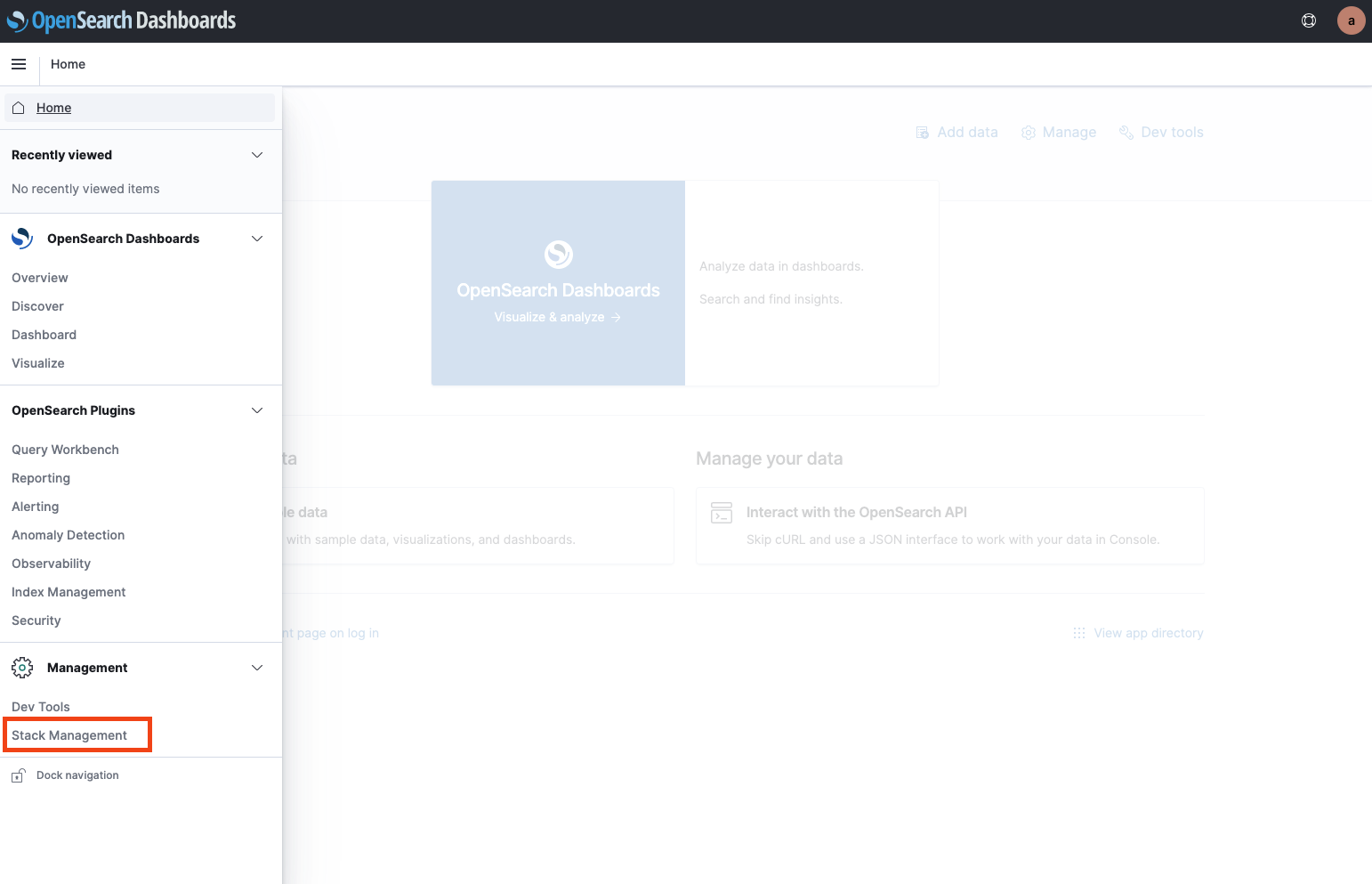Image resolution: width=1372 pixels, height=884 pixels.
Task: Open Dashboard from the side navigation
Action: click(x=44, y=335)
